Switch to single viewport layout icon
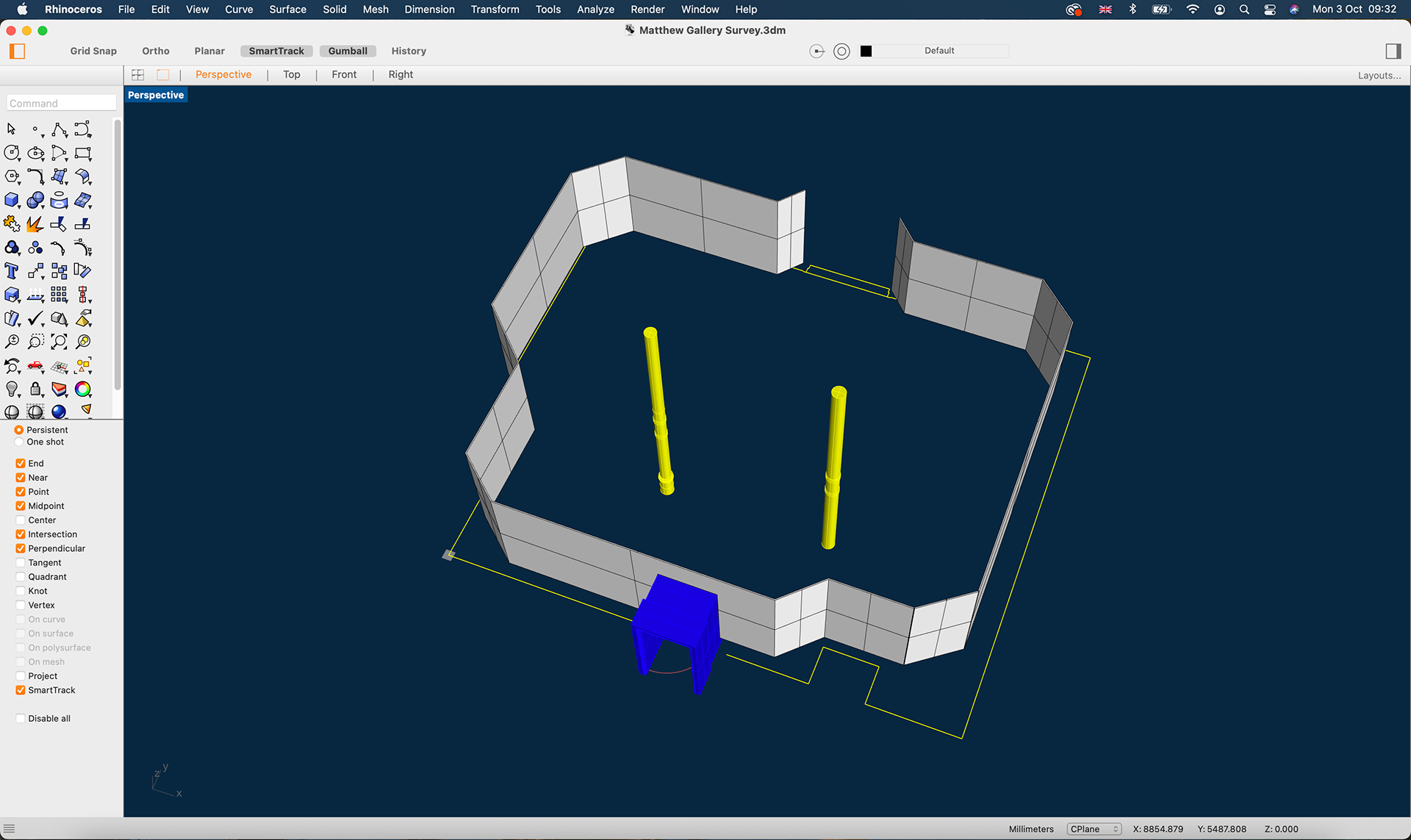 (x=163, y=74)
